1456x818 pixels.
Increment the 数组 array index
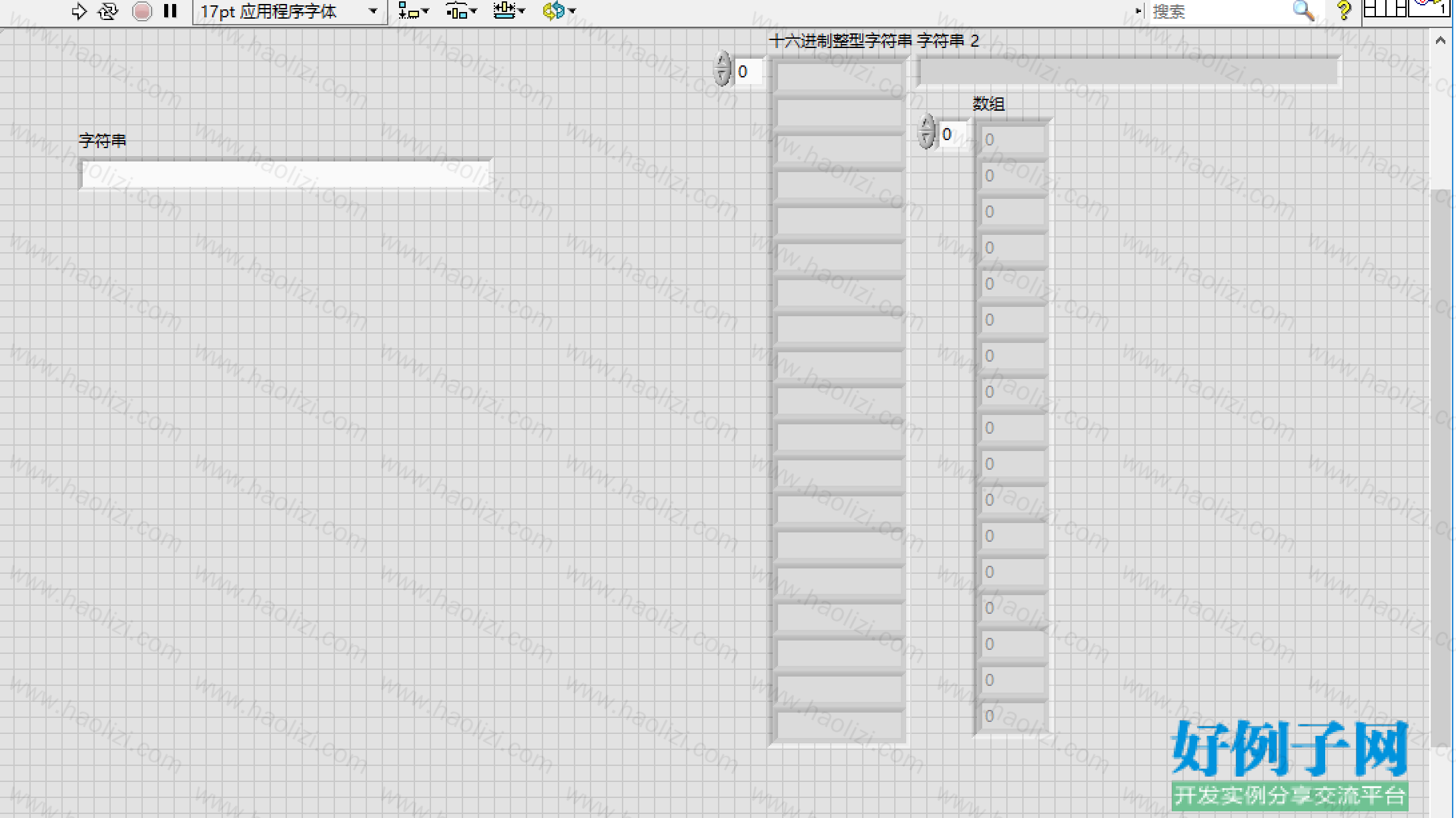[x=926, y=123]
